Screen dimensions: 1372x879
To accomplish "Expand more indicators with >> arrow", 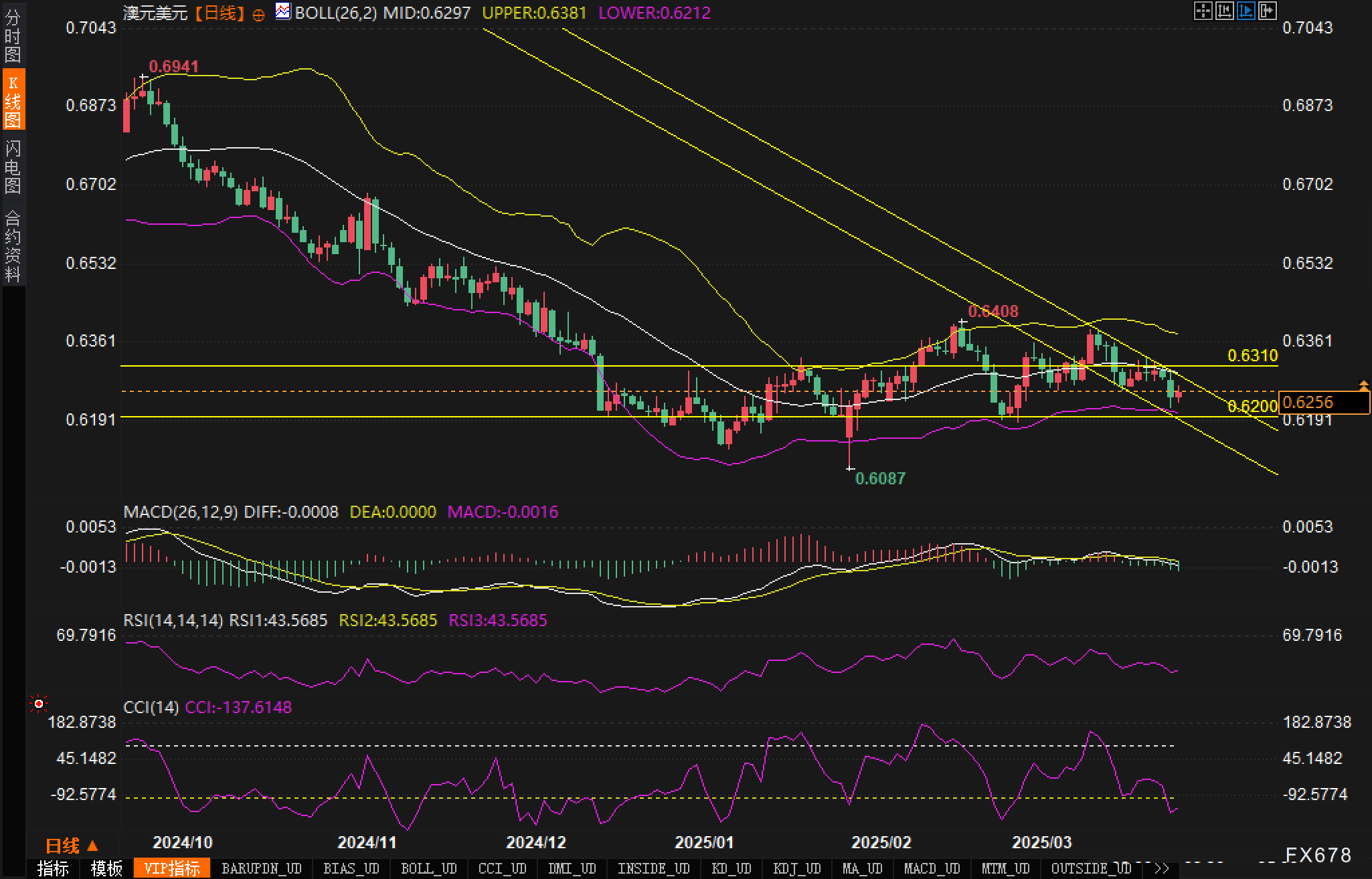I will [x=1162, y=868].
